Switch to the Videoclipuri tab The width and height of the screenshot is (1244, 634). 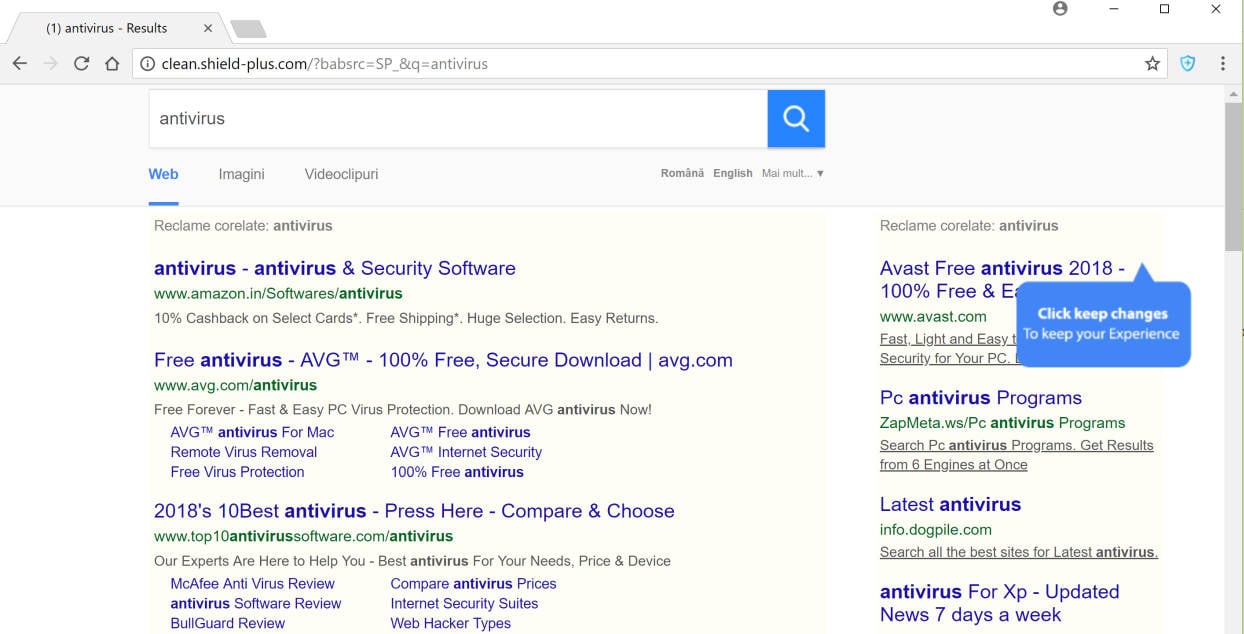click(x=341, y=174)
